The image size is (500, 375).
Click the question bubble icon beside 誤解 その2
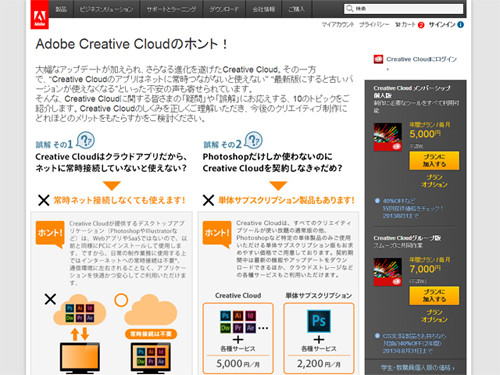click(x=253, y=140)
